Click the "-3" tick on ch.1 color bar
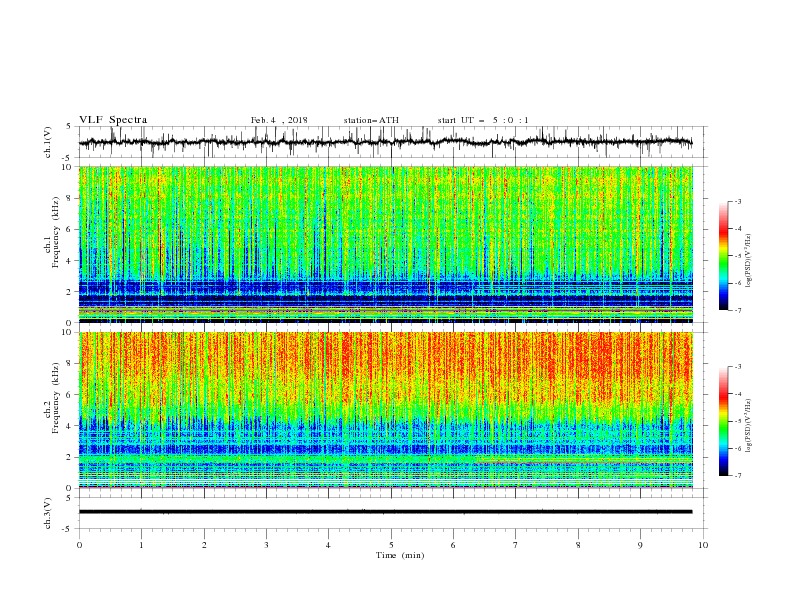This screenshot has height=612, width=792. pyautogui.click(x=737, y=201)
